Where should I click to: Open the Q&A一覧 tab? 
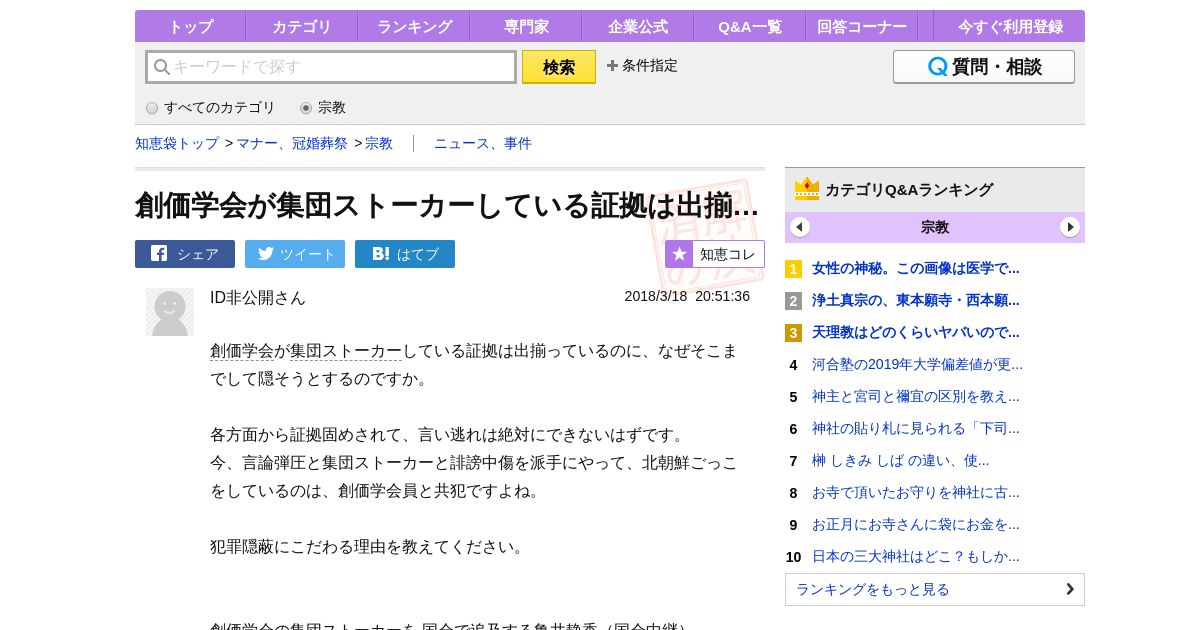(x=750, y=26)
